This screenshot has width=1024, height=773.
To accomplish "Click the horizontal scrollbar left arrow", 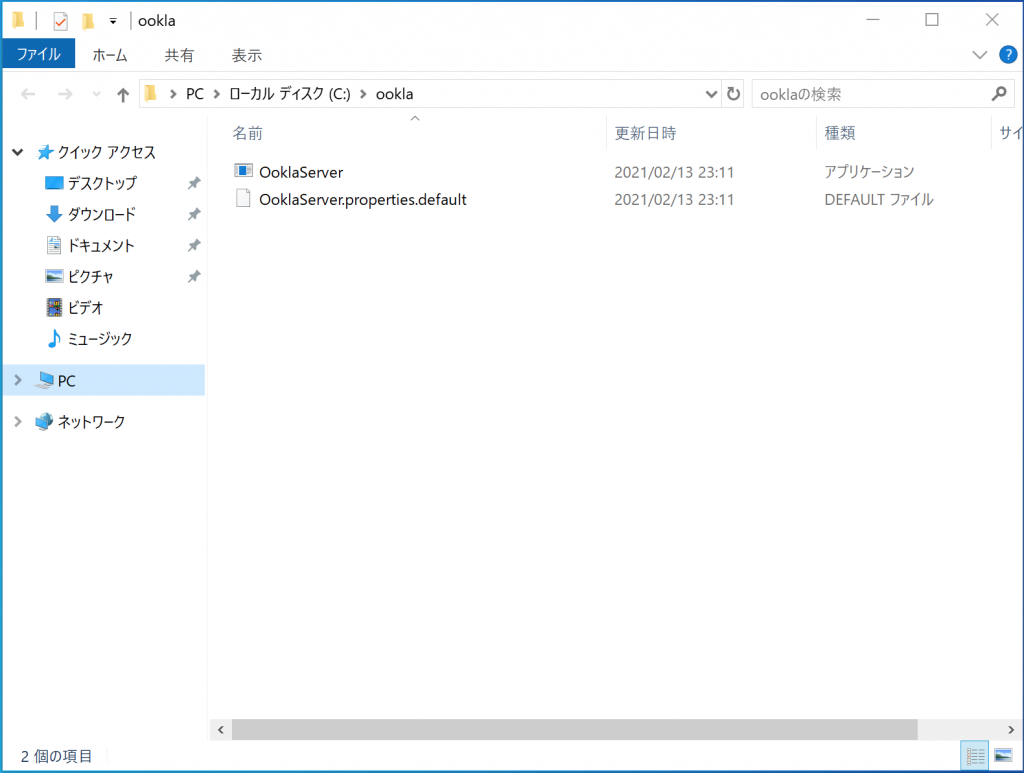I will click(221, 730).
